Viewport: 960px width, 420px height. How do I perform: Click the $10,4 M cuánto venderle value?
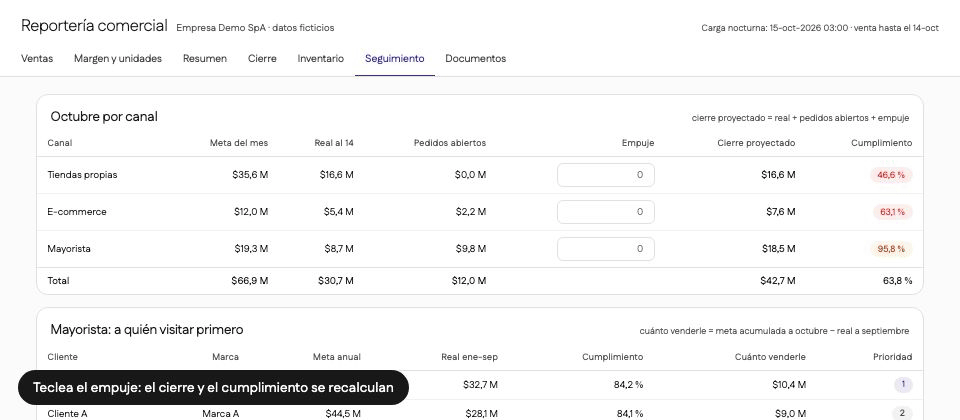coord(789,385)
